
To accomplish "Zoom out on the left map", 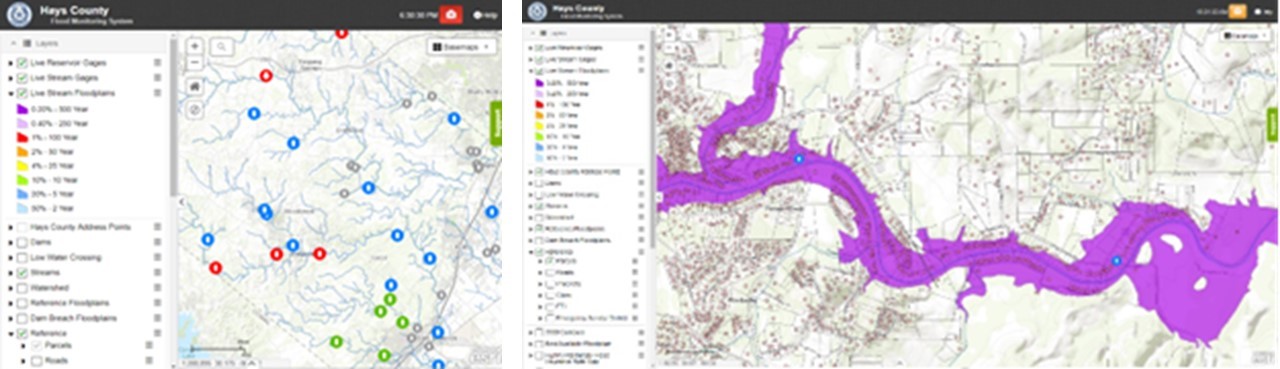I will click(194, 62).
